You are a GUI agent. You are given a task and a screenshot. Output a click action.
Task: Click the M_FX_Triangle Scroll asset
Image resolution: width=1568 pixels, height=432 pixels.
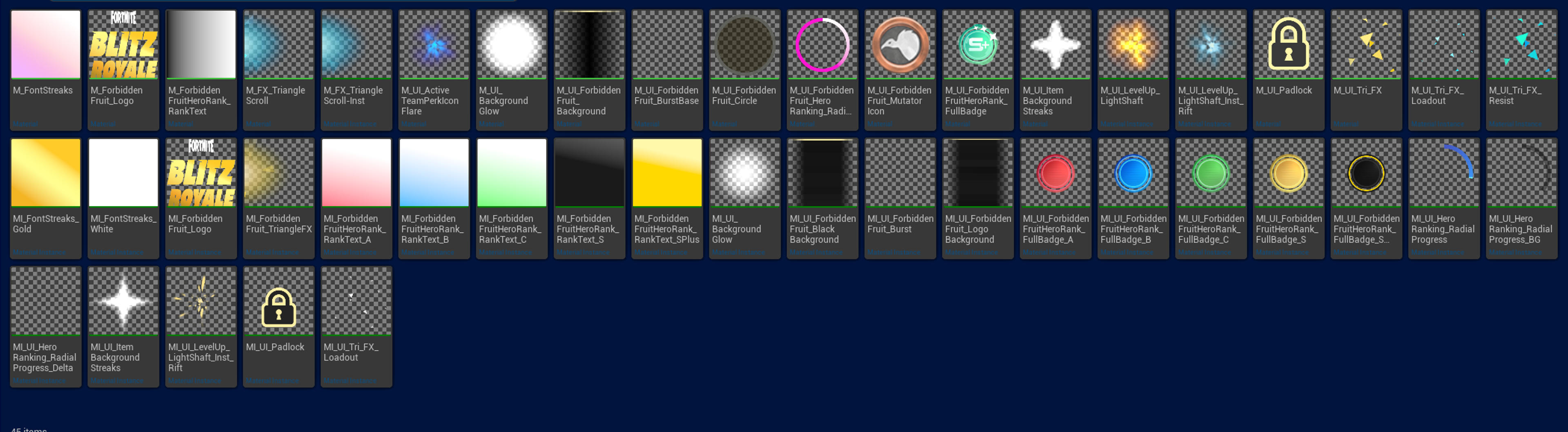point(278,44)
